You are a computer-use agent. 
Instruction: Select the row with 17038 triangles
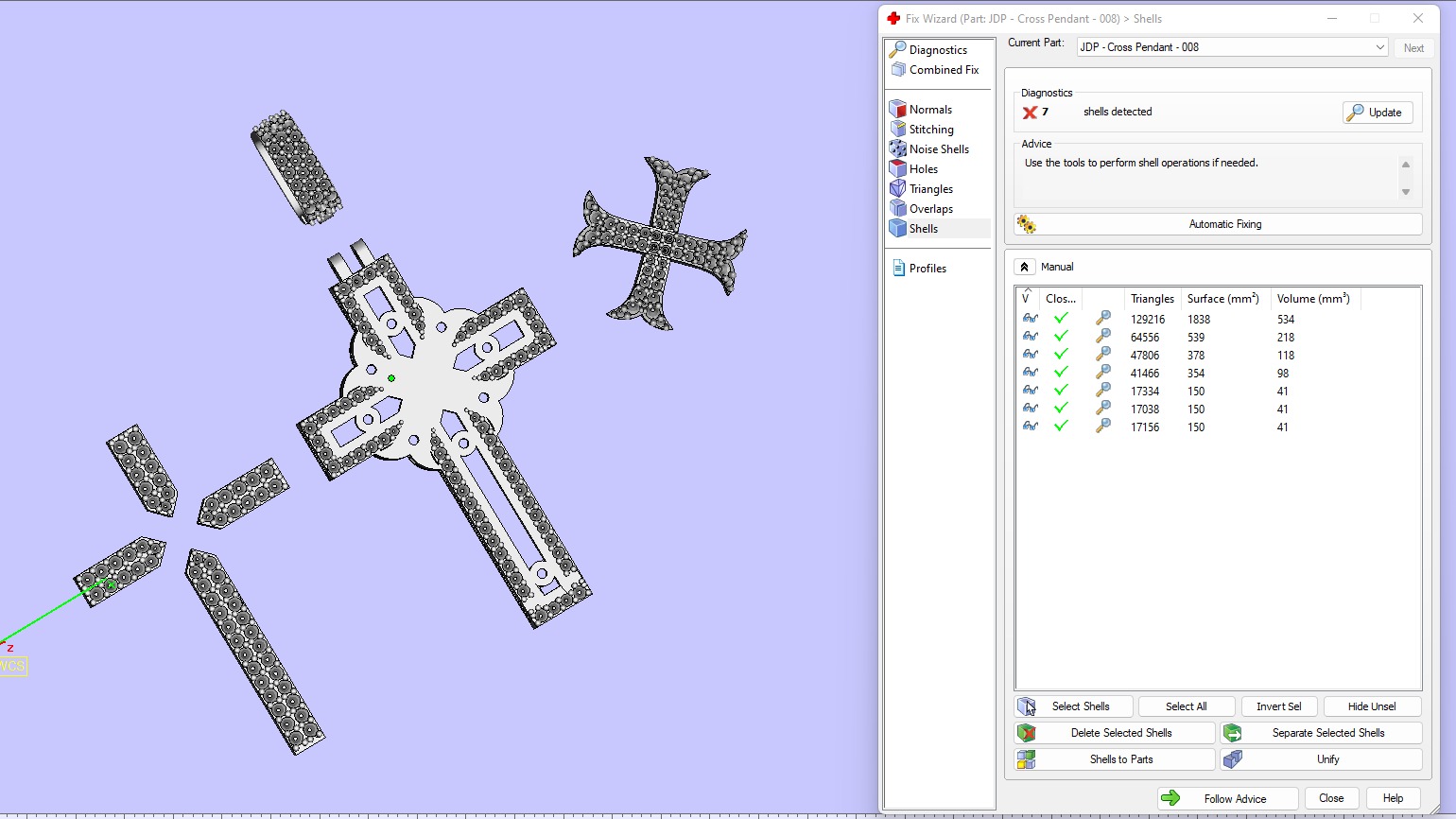[x=1218, y=409]
